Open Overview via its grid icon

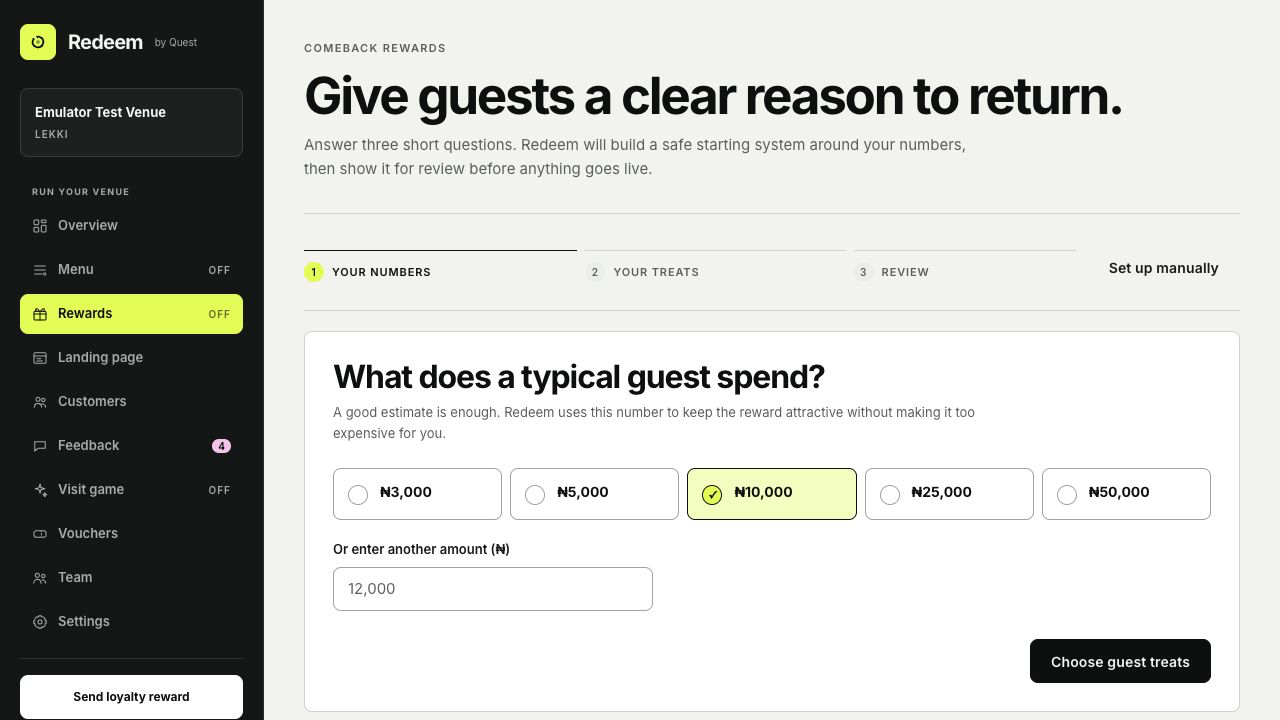[40, 226]
